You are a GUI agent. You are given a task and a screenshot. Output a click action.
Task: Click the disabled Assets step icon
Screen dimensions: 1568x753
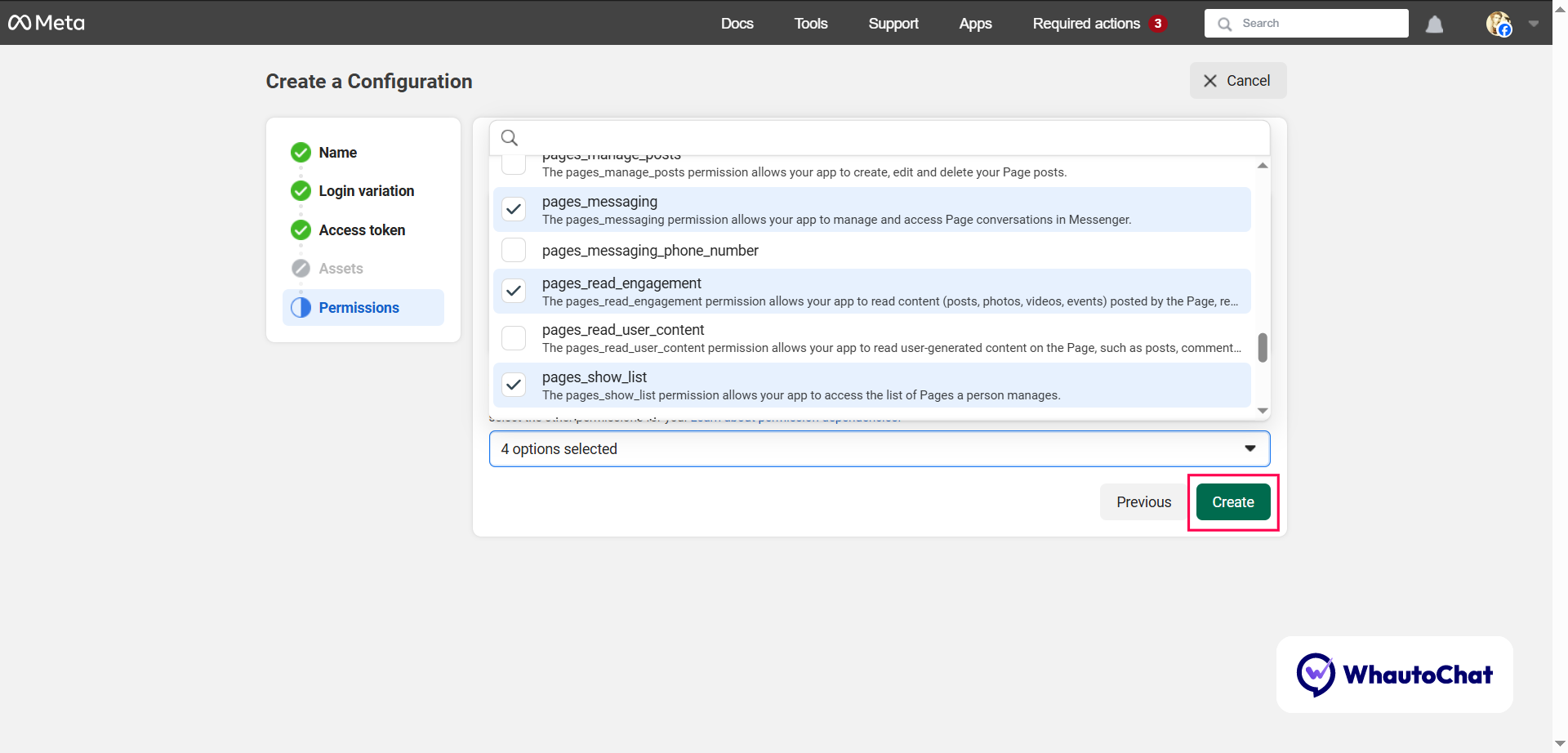tap(301, 269)
